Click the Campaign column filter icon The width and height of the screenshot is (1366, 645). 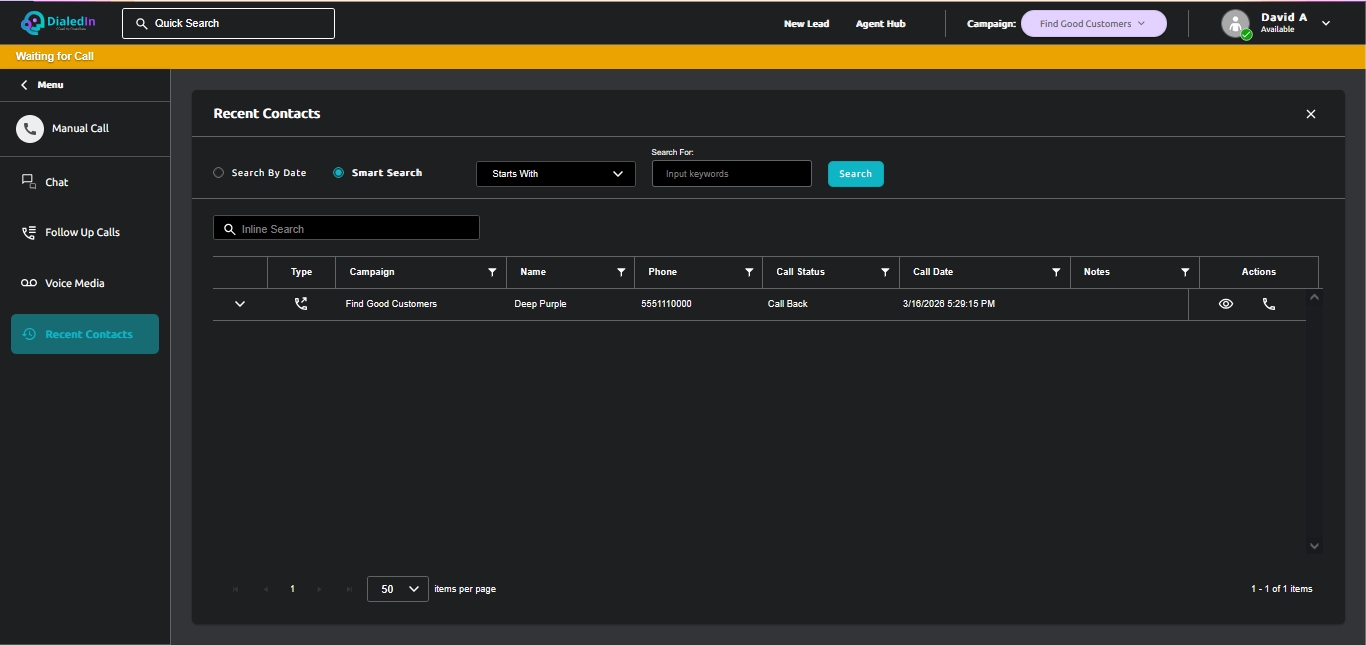(492, 272)
